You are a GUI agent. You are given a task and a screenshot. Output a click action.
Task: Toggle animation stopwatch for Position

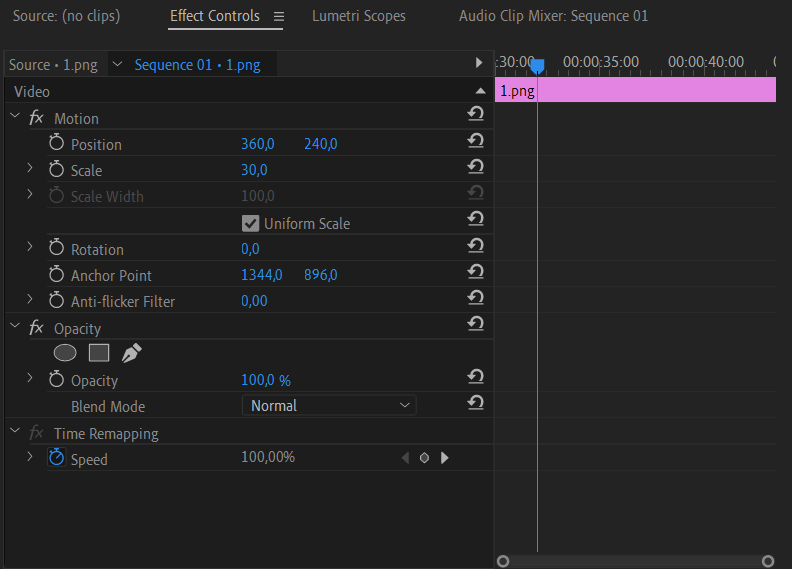coord(57,143)
